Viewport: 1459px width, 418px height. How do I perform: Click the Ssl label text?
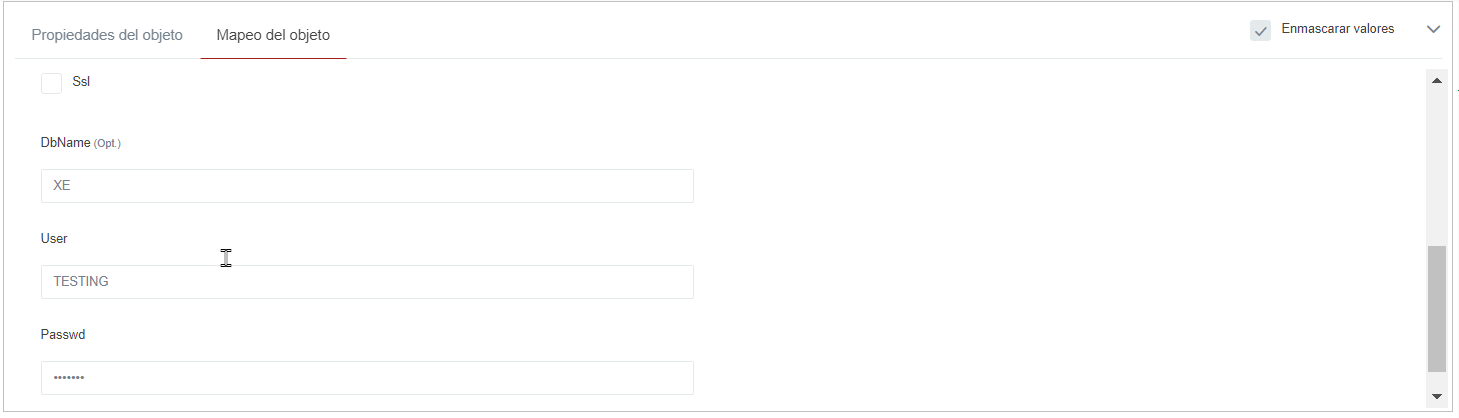pyautogui.click(x=81, y=82)
